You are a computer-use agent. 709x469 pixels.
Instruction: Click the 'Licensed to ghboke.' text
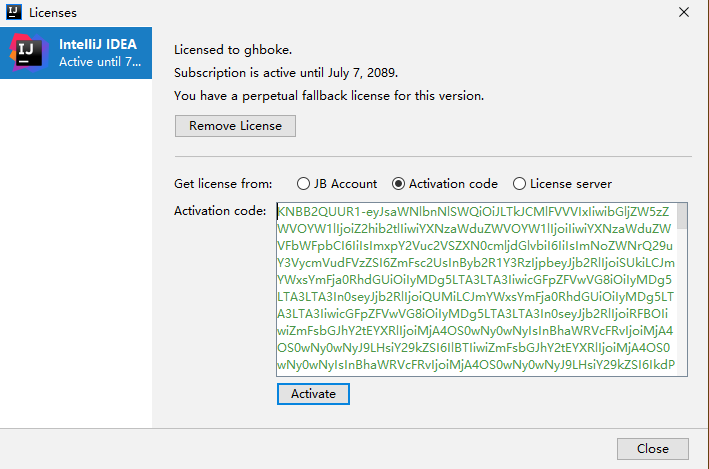[233, 50]
